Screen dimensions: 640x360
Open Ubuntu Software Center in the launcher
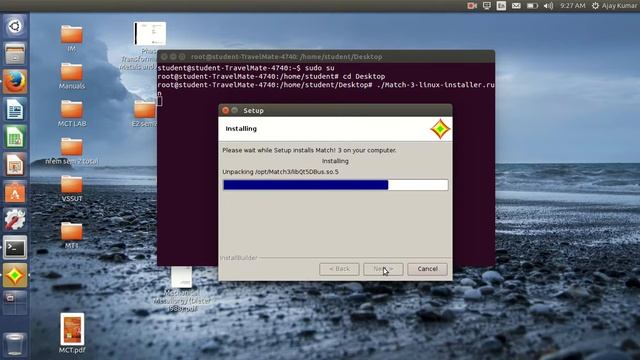[15, 192]
